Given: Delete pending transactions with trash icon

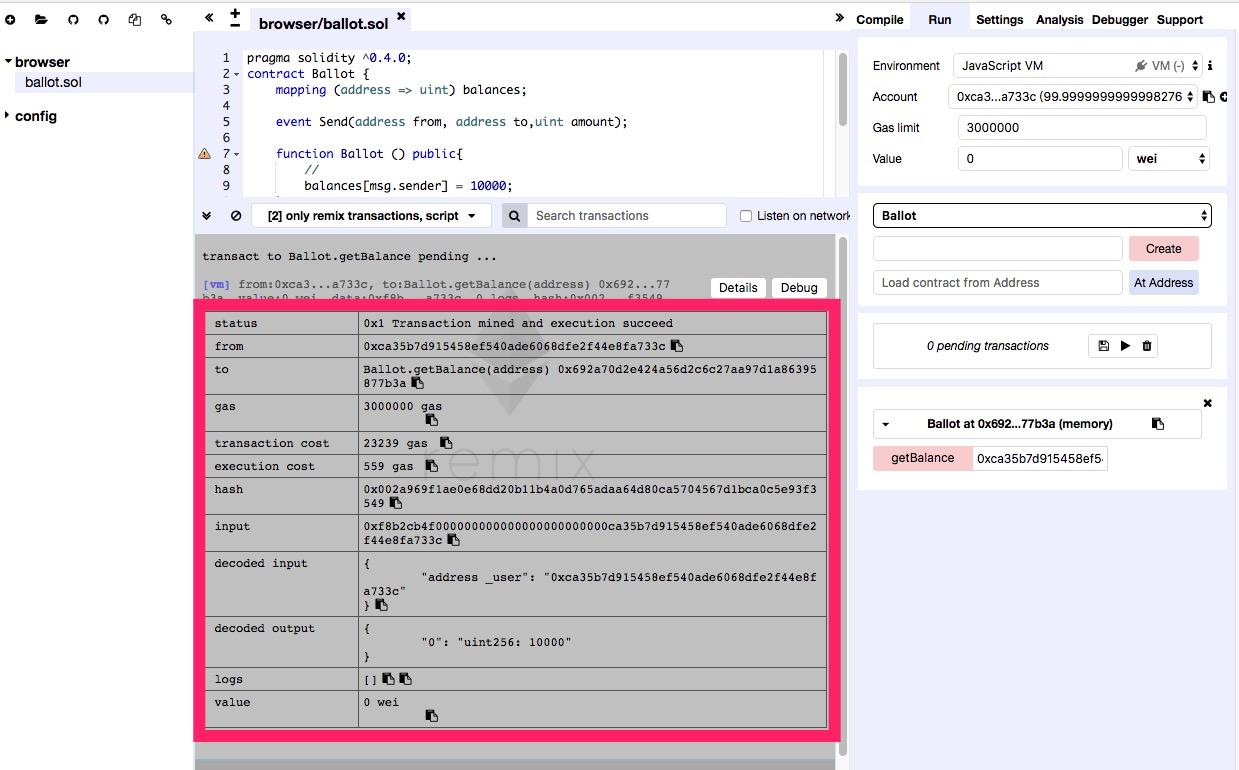Looking at the screenshot, I should point(1147,346).
